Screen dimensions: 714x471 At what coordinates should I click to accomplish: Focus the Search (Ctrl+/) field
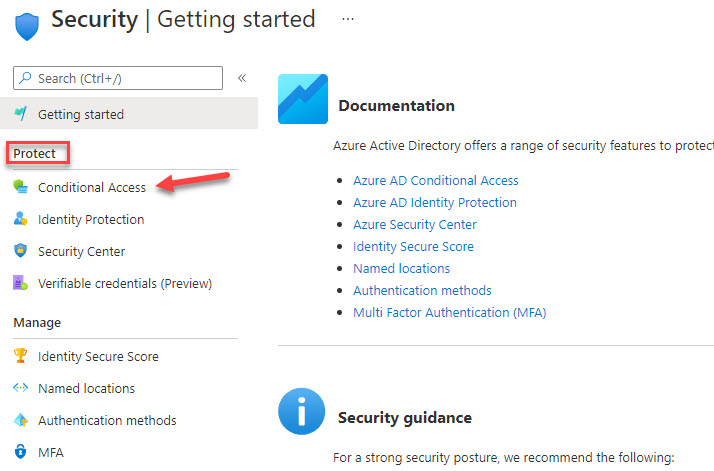coord(118,78)
